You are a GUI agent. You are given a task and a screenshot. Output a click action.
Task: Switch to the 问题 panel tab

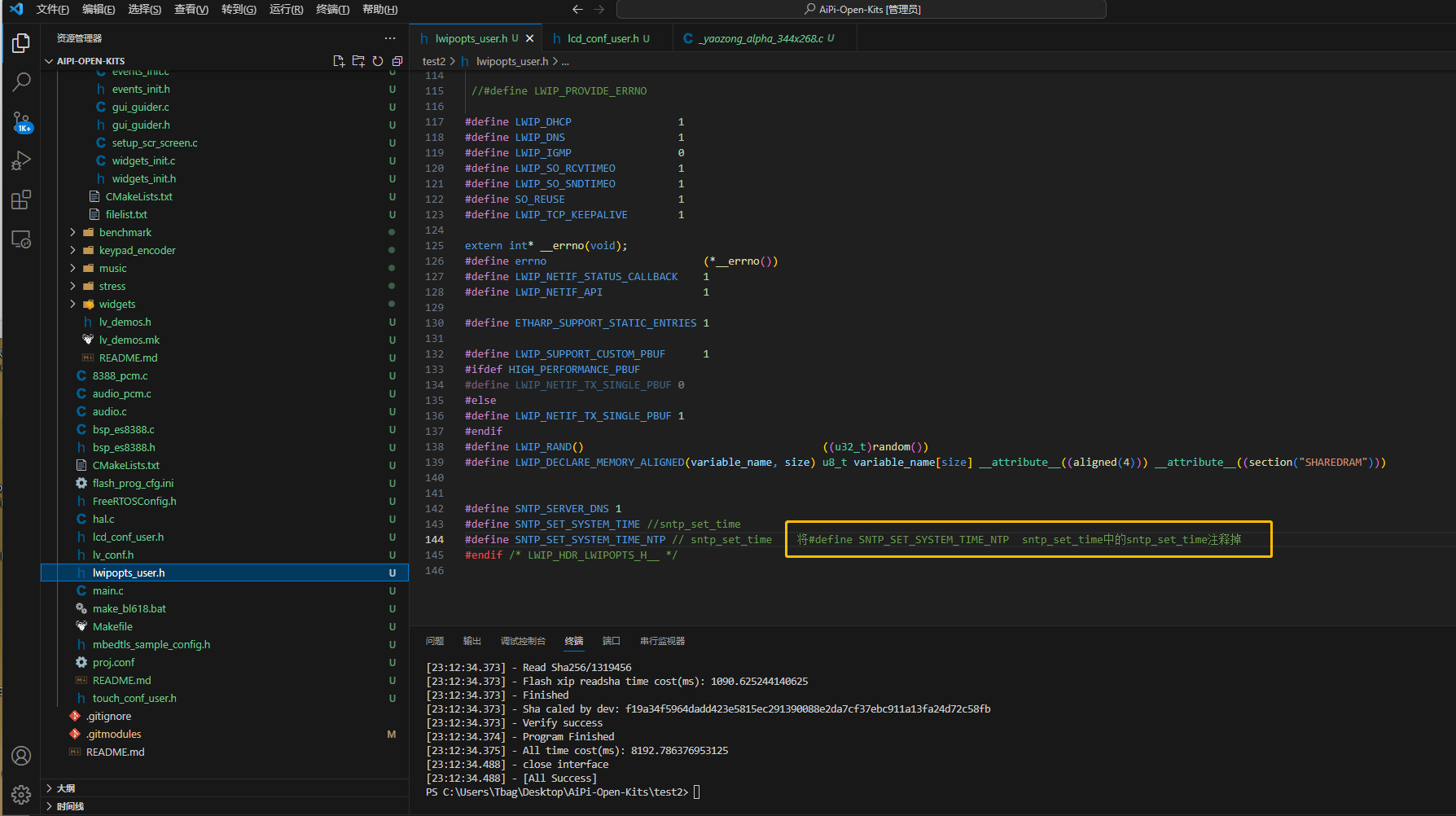(x=435, y=641)
